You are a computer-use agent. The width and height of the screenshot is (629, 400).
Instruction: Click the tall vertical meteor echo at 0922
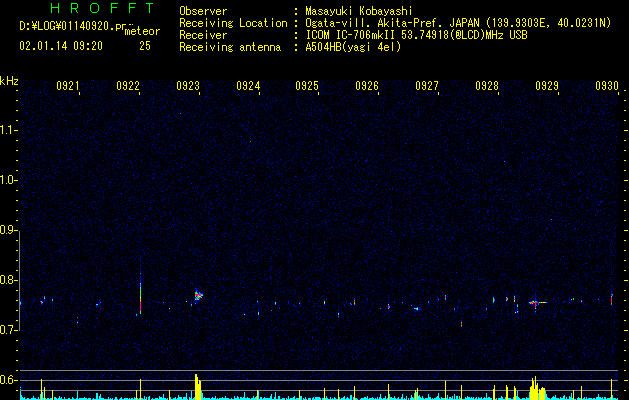pyautogui.click(x=140, y=294)
